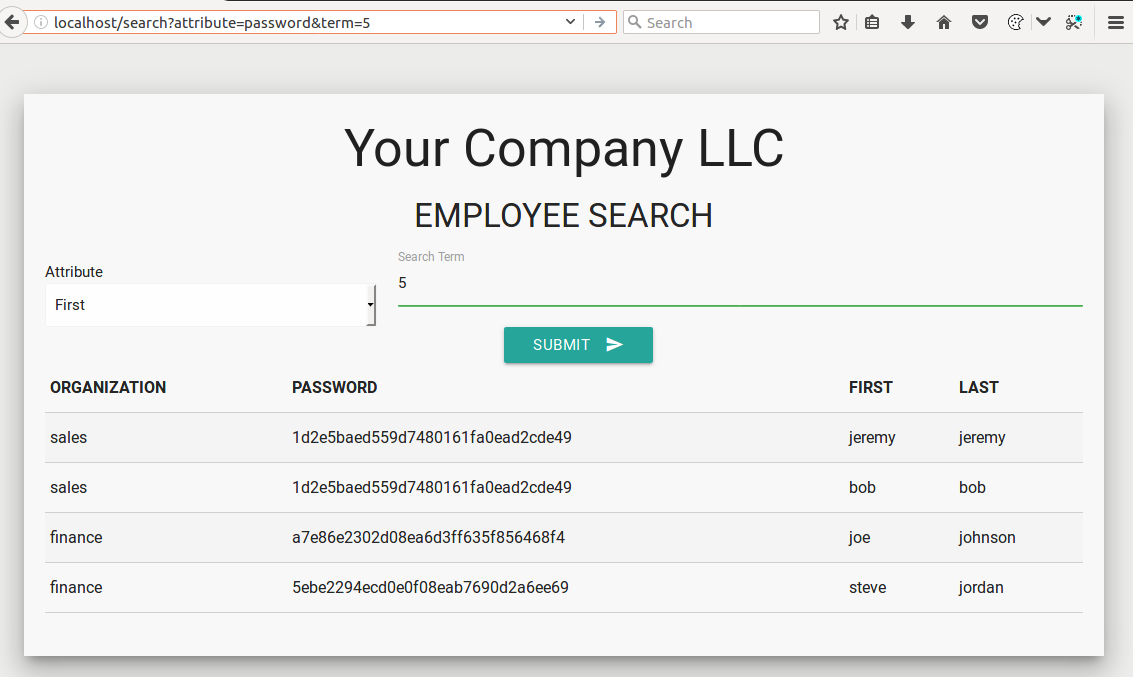1133x677 pixels.
Task: Click the PASSWORD column header
Action: [x=335, y=387]
